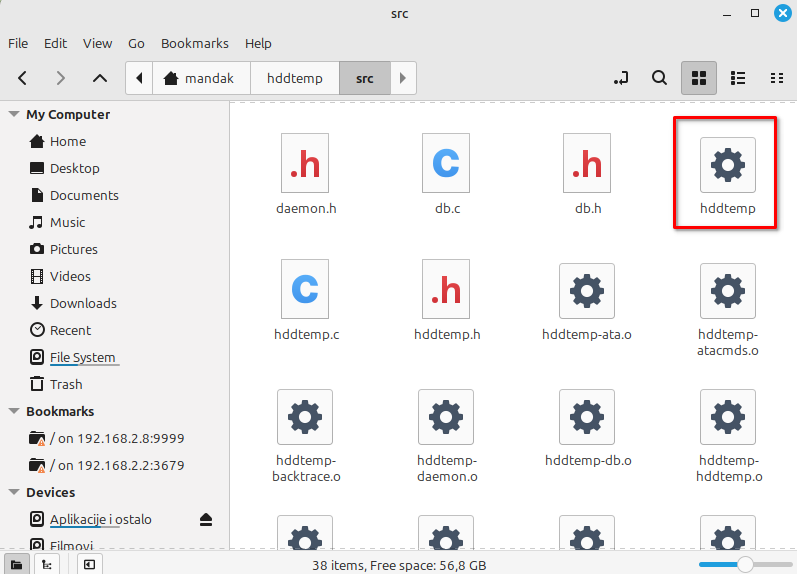The height and width of the screenshot is (574, 797).
Task: Select the hddtemp-backtrace.o object file
Action: click(x=305, y=436)
